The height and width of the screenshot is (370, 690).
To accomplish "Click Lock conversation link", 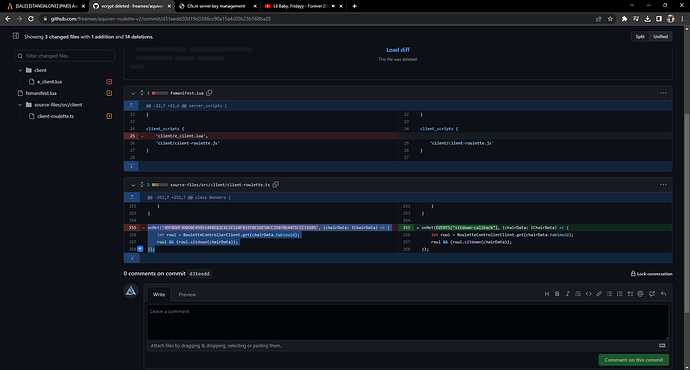I will point(651,274).
